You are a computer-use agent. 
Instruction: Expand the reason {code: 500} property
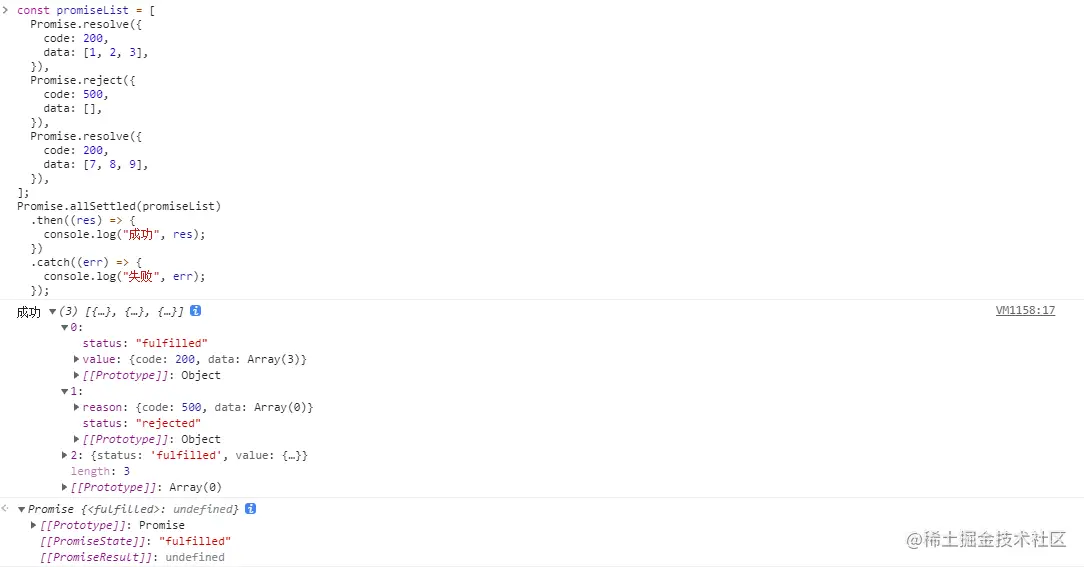[x=77, y=407]
